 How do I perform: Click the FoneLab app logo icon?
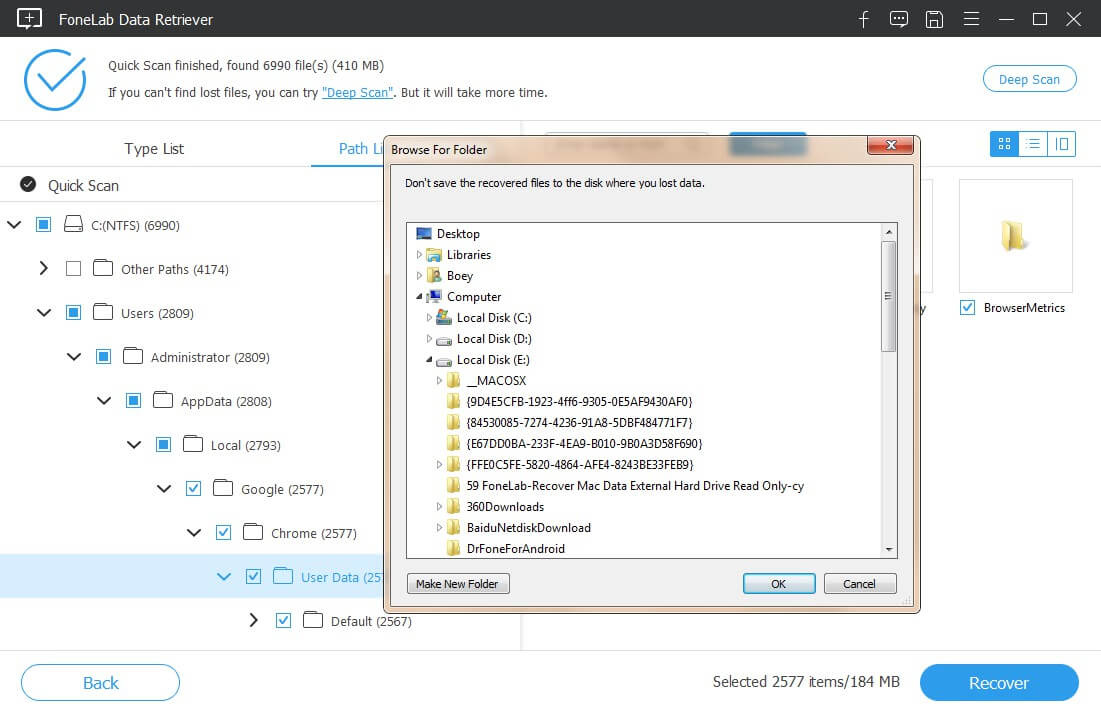(x=29, y=18)
